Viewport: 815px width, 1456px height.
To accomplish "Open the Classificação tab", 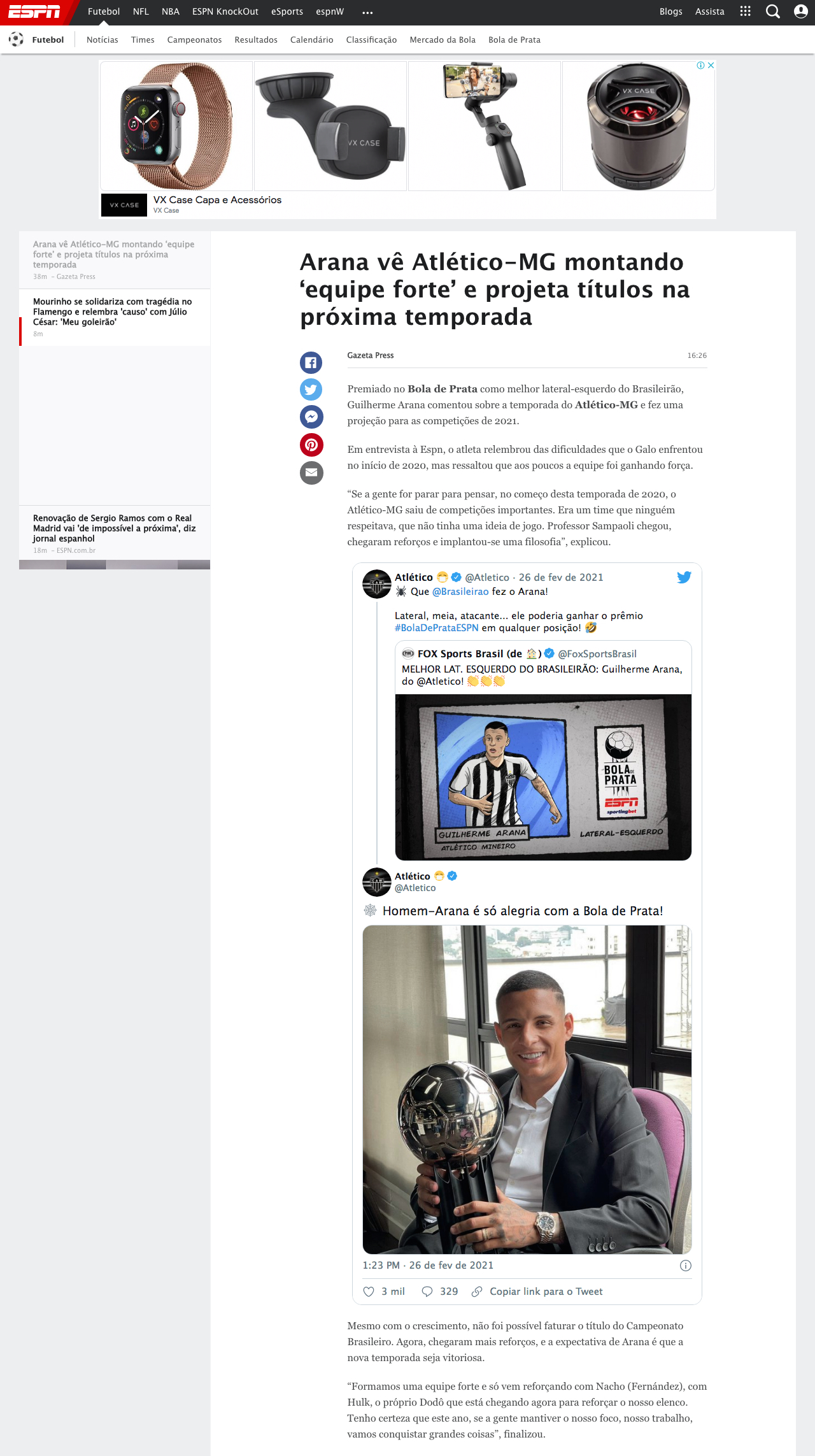I will click(x=371, y=39).
